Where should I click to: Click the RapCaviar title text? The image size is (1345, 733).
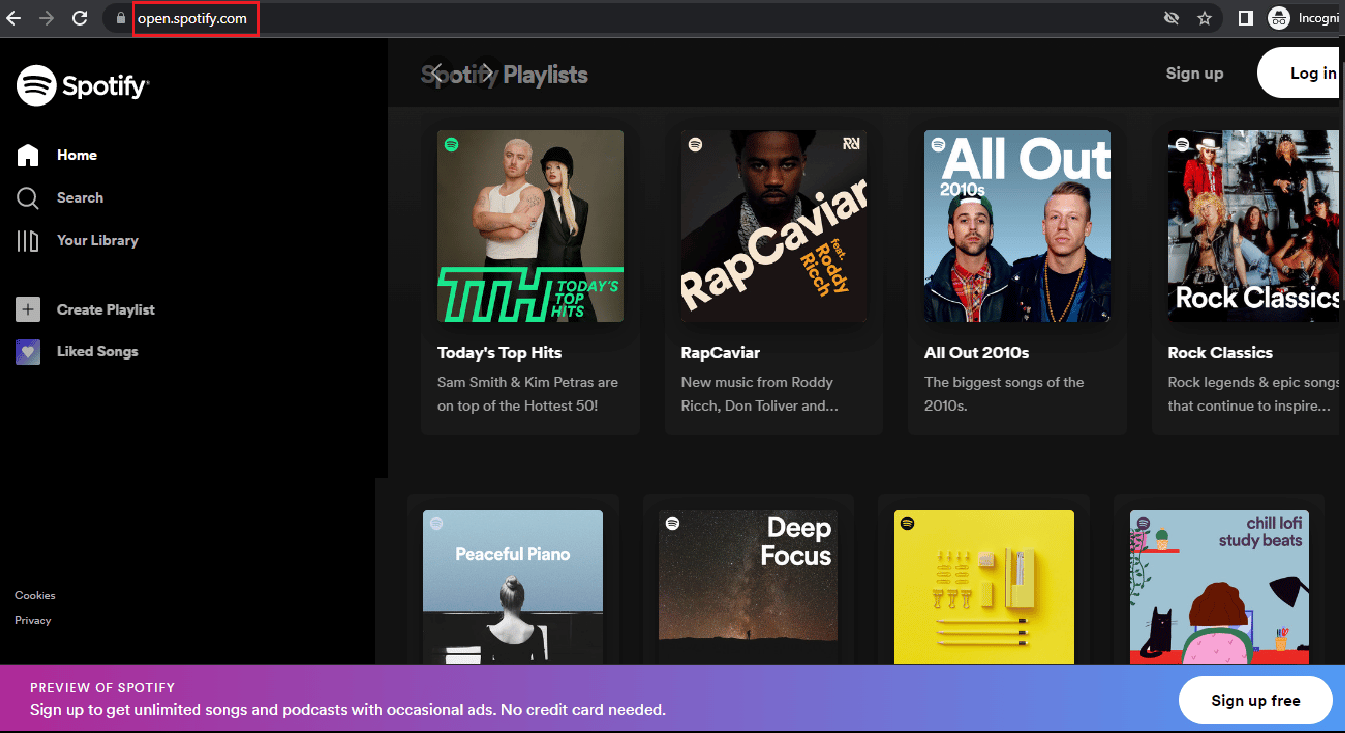tap(721, 352)
